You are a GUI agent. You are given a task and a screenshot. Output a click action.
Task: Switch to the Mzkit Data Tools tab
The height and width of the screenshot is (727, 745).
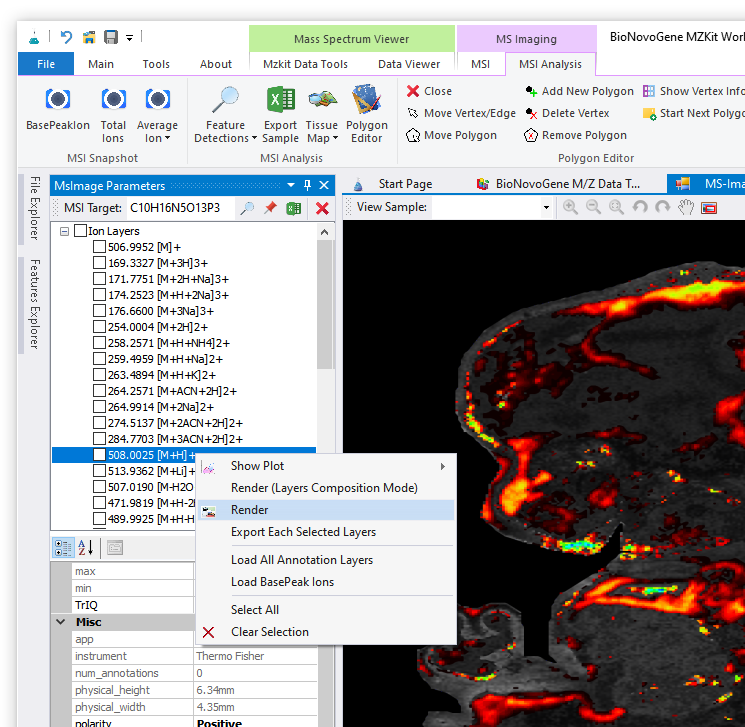tap(305, 64)
